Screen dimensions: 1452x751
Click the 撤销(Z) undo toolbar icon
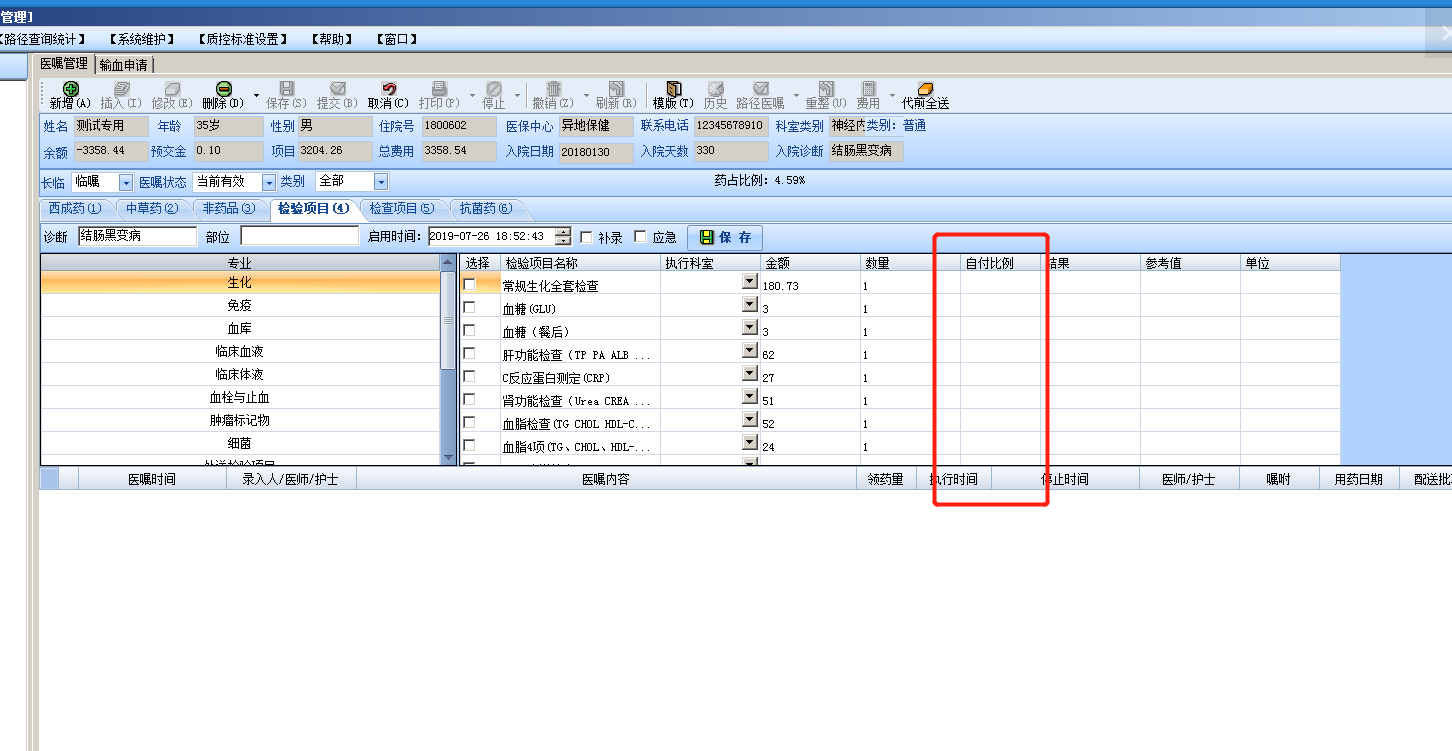pos(552,89)
